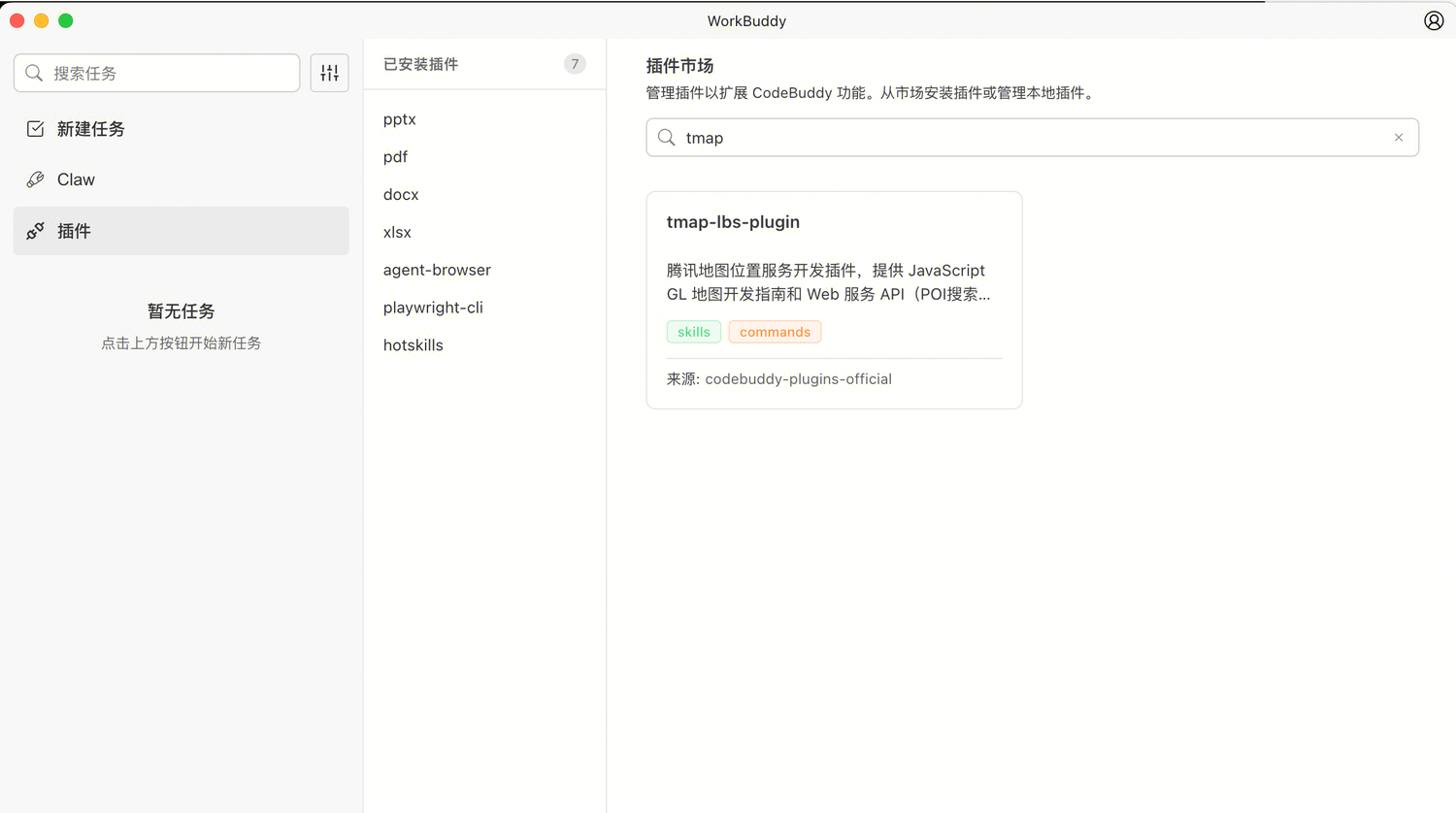Viewport: 1456px width, 813px height.
Task: Click the magnifier icon in plugin search
Action: coord(667,138)
